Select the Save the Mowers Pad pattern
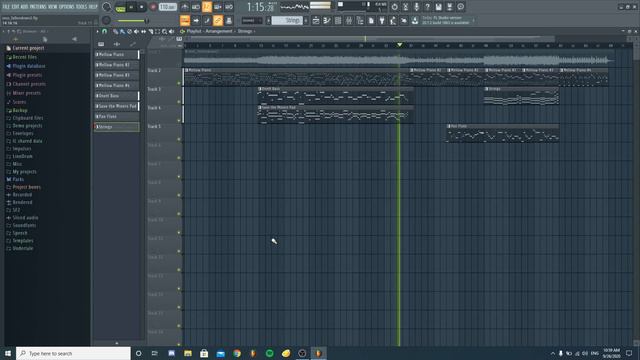 tap(117, 106)
